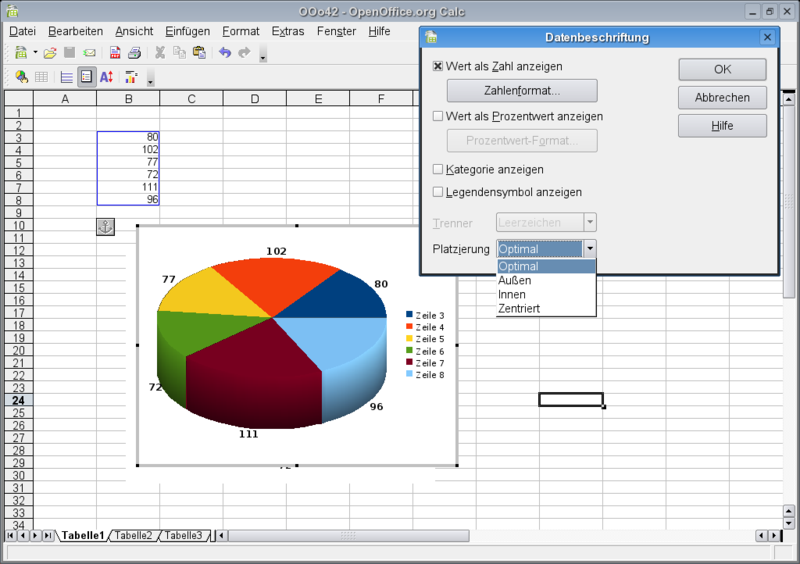Click the Paste clipboard icon
This screenshot has height=564, width=800.
tap(199, 52)
